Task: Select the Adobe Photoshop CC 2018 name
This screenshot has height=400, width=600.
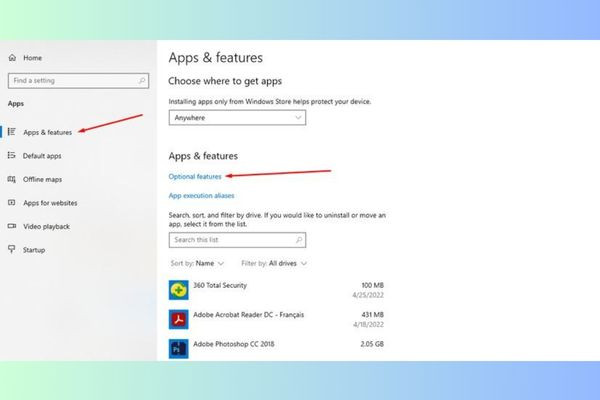Action: click(x=234, y=344)
